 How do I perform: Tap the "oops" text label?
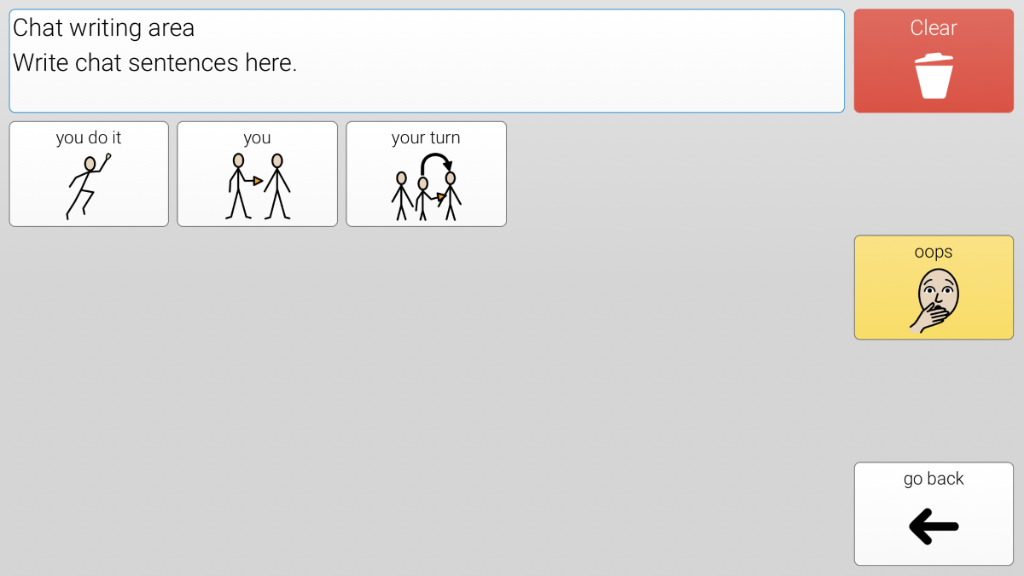[933, 252]
